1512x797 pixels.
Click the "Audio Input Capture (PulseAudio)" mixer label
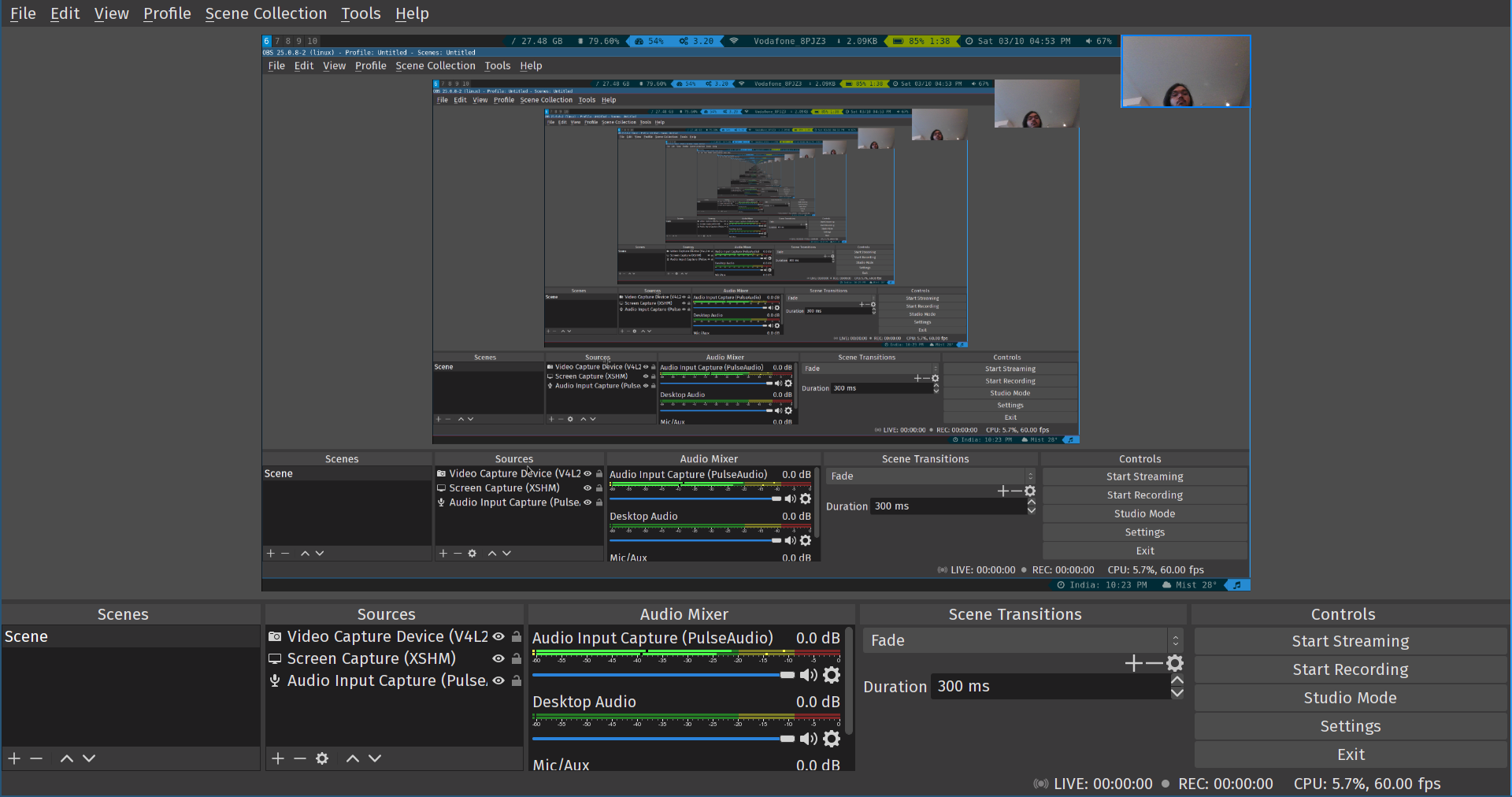653,638
